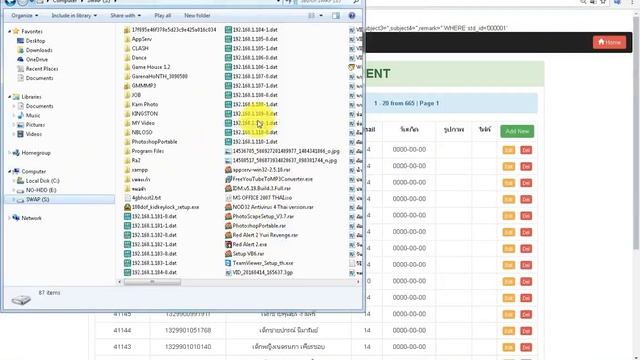
Task: Click New folder in Explorer toolbar
Action: 197,16
